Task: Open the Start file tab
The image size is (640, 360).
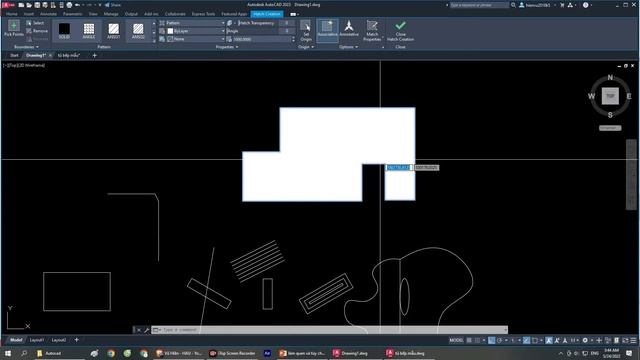Action: tap(14, 56)
